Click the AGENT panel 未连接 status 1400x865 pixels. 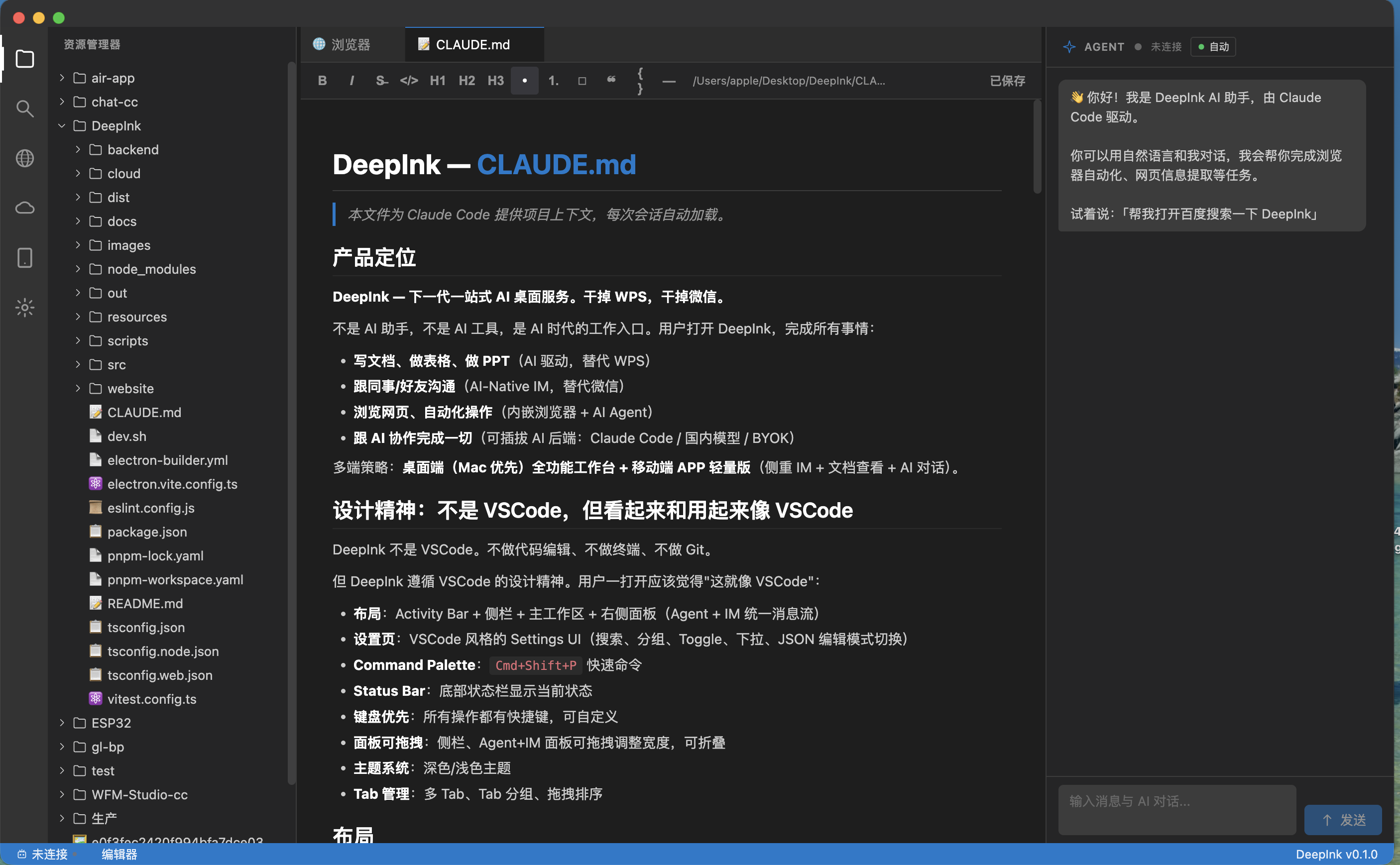tap(1166, 47)
